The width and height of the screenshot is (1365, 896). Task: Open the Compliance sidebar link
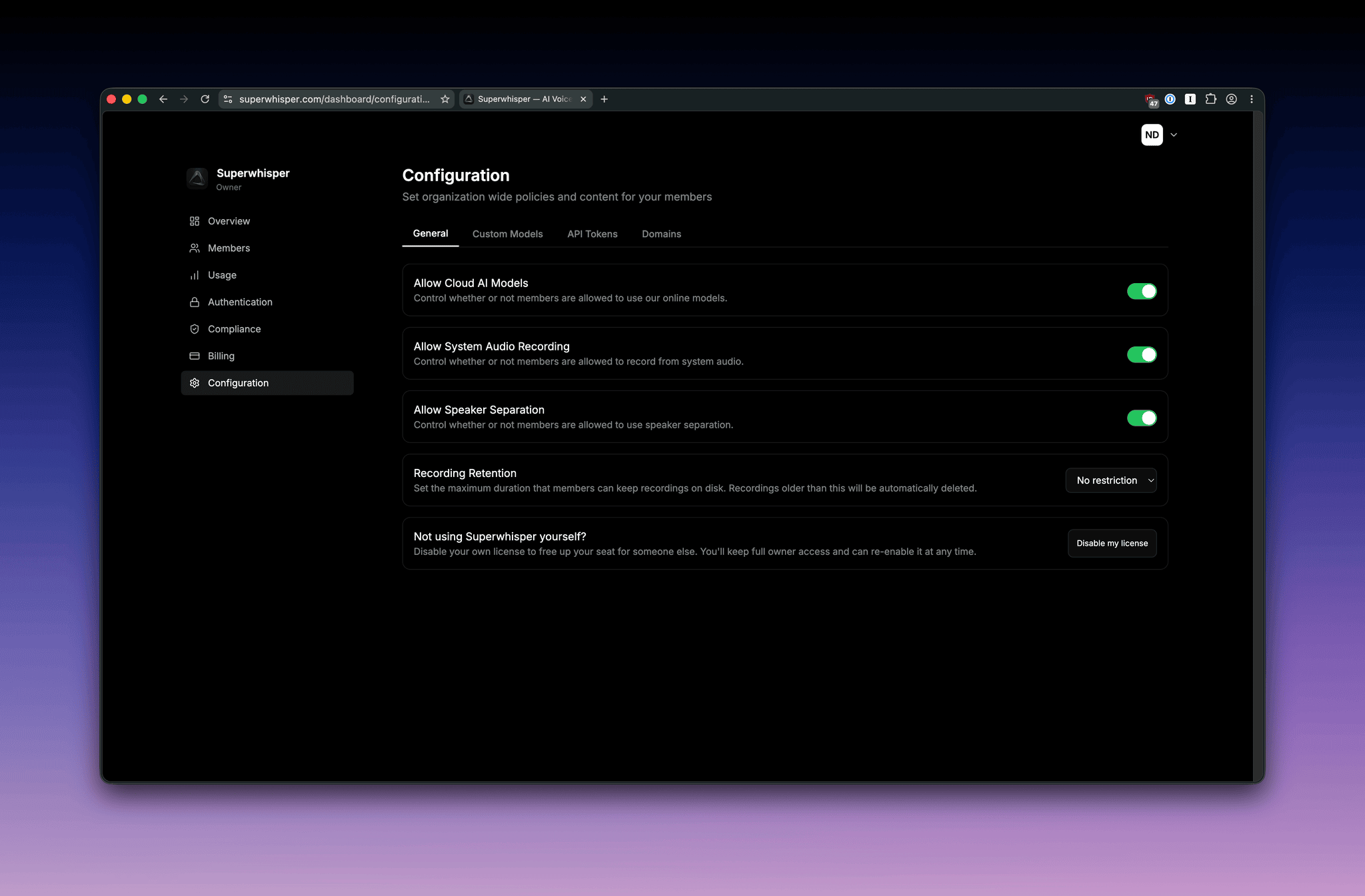[x=267, y=329]
